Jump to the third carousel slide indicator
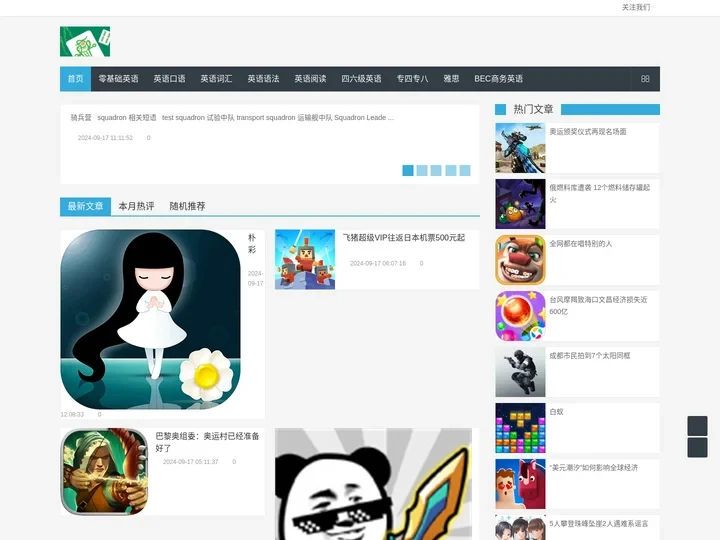The image size is (720, 540). 436,170
